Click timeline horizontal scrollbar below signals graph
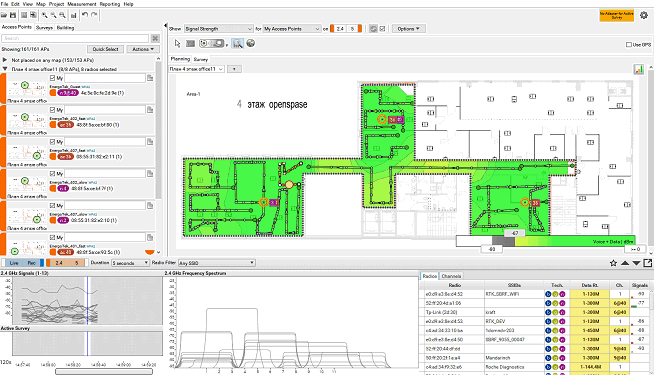This screenshot has height=375, width=654. (x=104, y=371)
